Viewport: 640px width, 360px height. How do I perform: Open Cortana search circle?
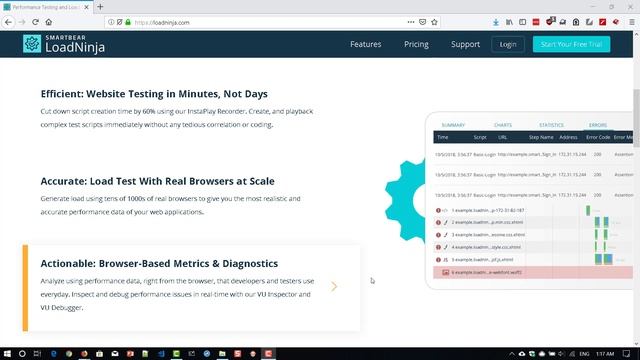[22, 353]
